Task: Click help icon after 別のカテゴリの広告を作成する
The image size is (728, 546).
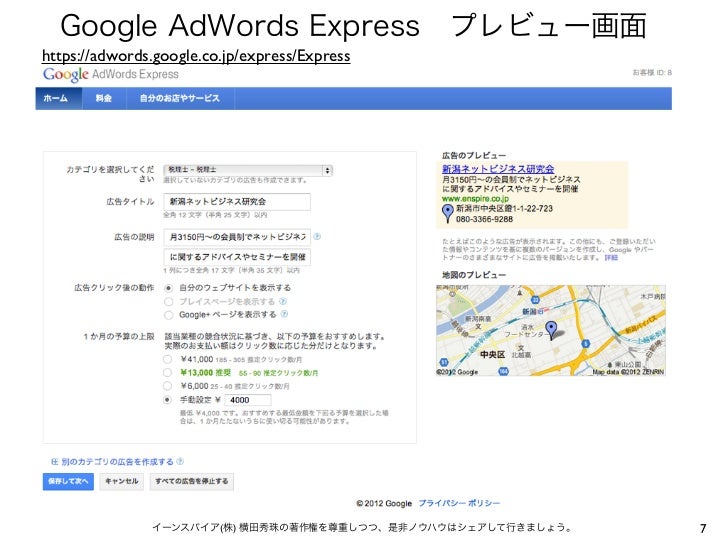Action: [x=180, y=462]
